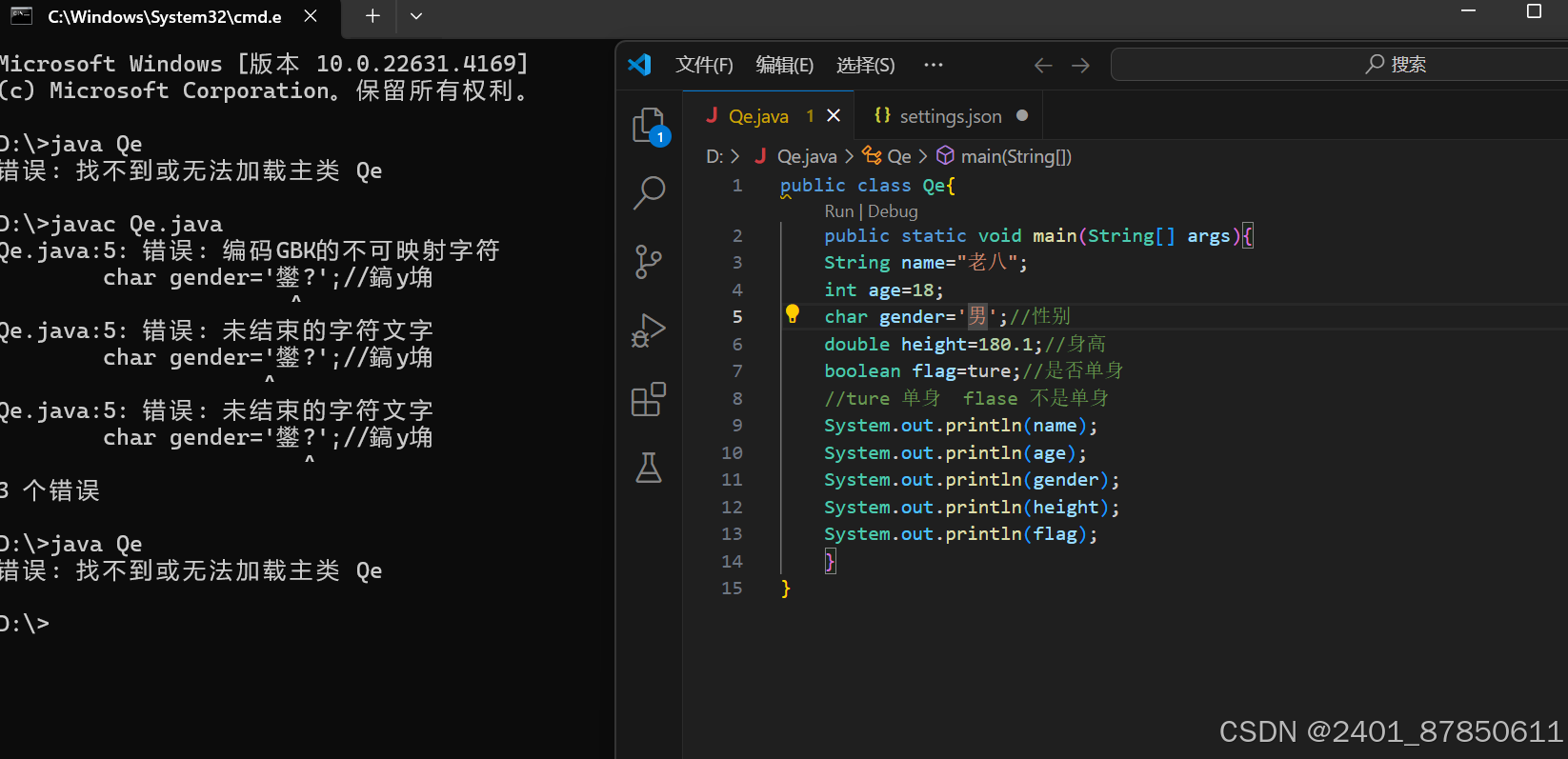Viewport: 1568px width, 759px height.
Task: Go forward with the right arrow
Action: point(1080,65)
